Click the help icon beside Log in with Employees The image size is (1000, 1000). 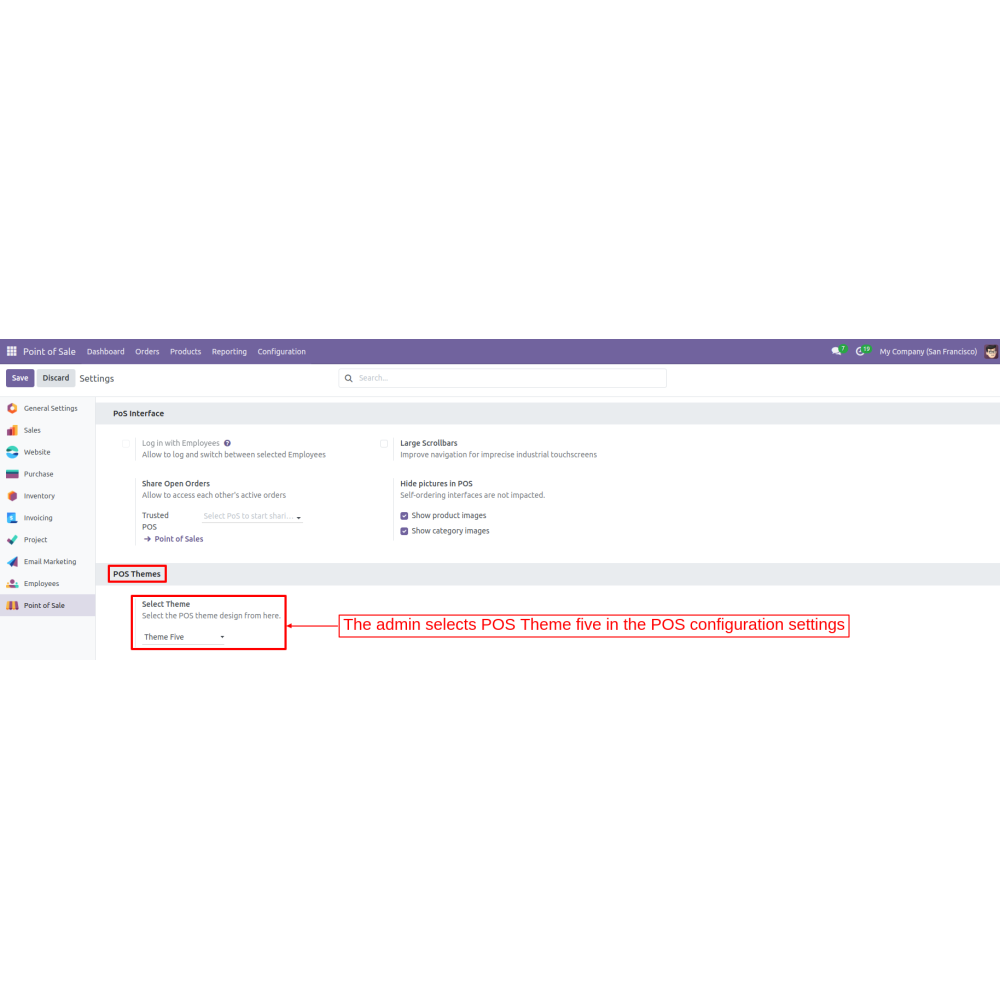(228, 443)
